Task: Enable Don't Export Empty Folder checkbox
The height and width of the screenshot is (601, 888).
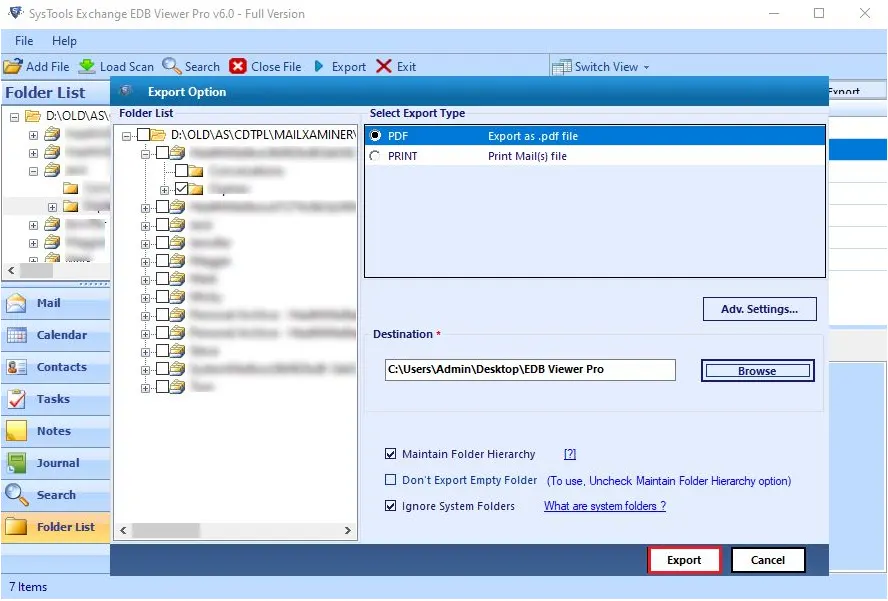Action: [x=390, y=480]
